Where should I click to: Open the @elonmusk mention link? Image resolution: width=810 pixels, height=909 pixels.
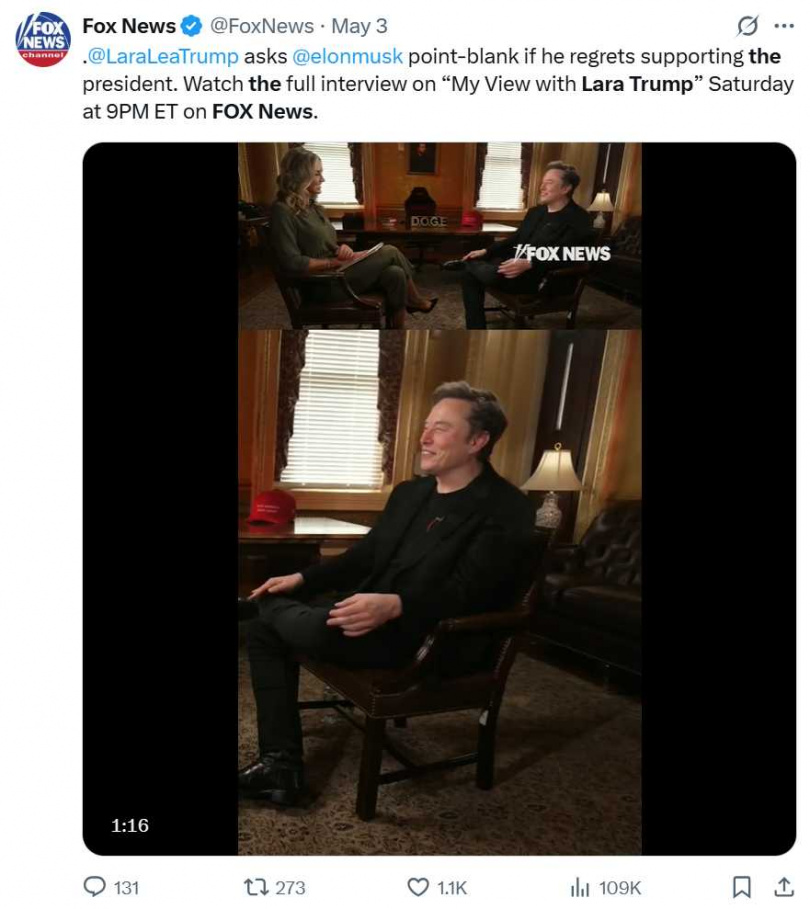click(343, 57)
